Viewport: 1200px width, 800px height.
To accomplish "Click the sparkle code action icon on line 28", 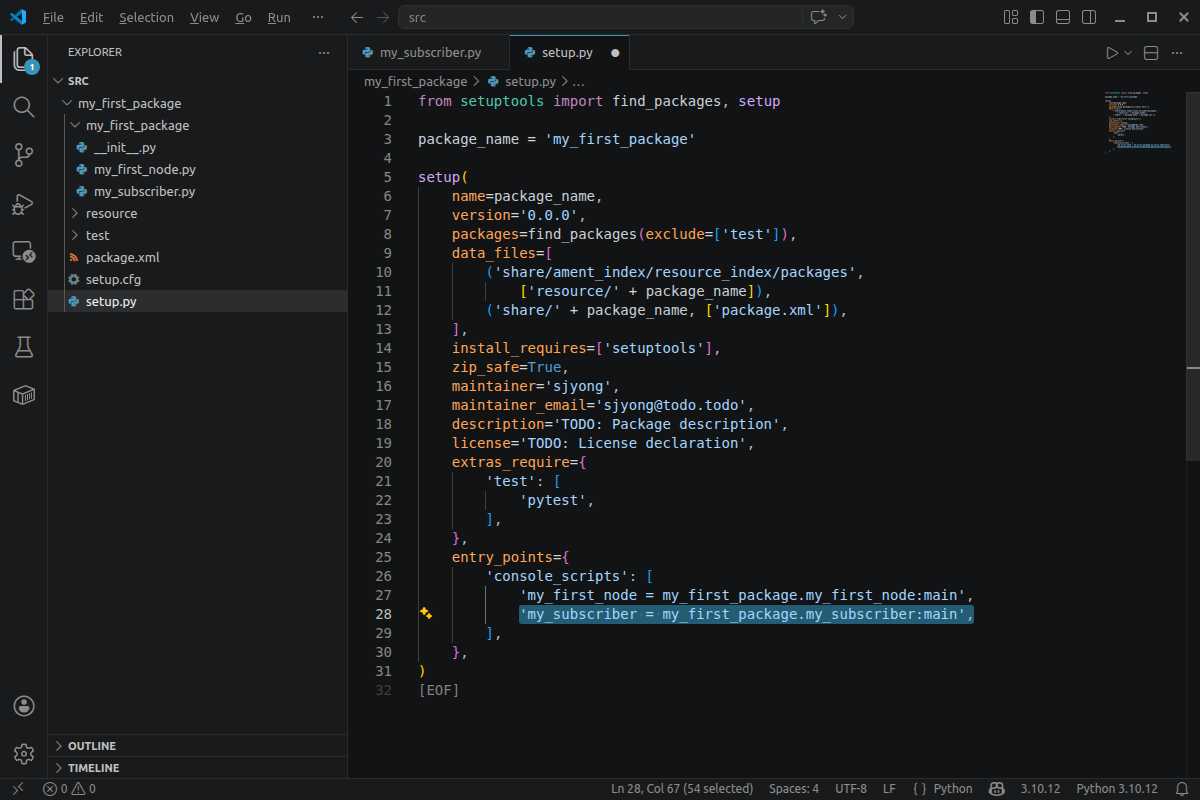I will [x=426, y=613].
